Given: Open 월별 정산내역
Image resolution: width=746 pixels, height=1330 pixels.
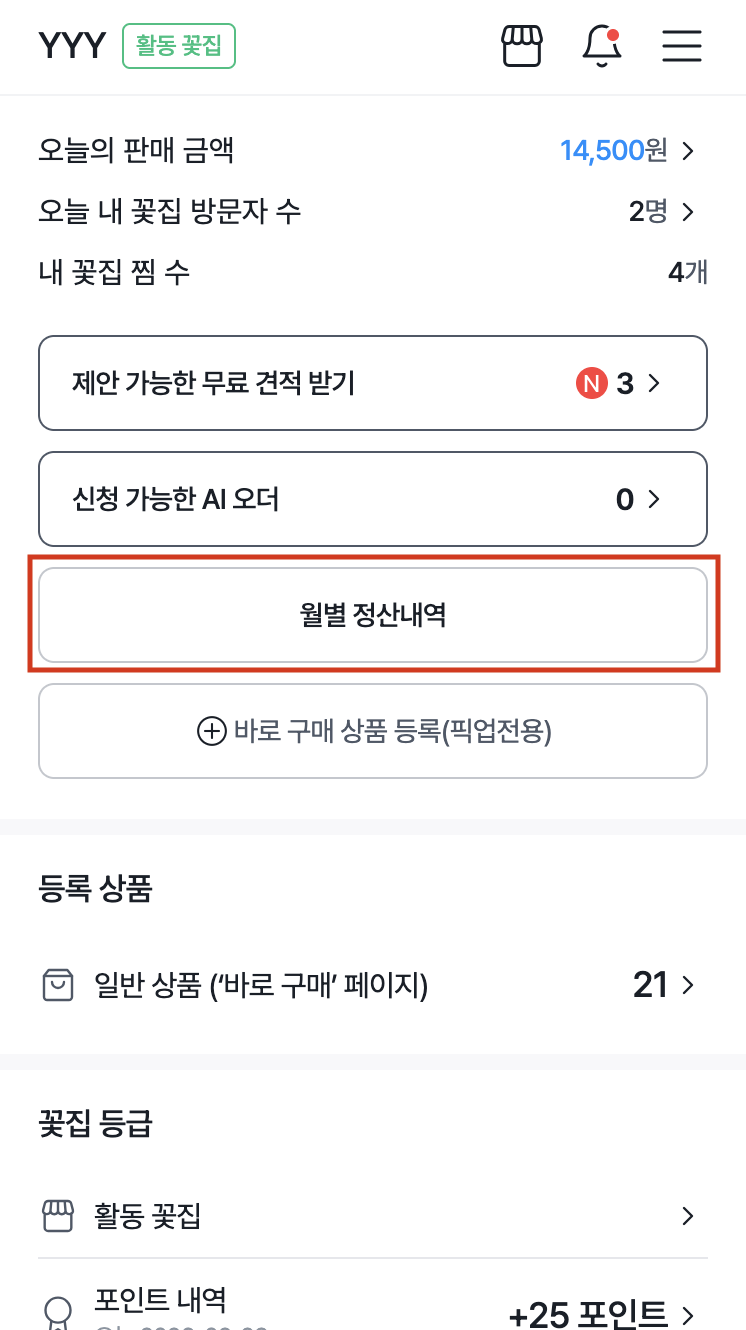Looking at the screenshot, I should coord(372,614).
